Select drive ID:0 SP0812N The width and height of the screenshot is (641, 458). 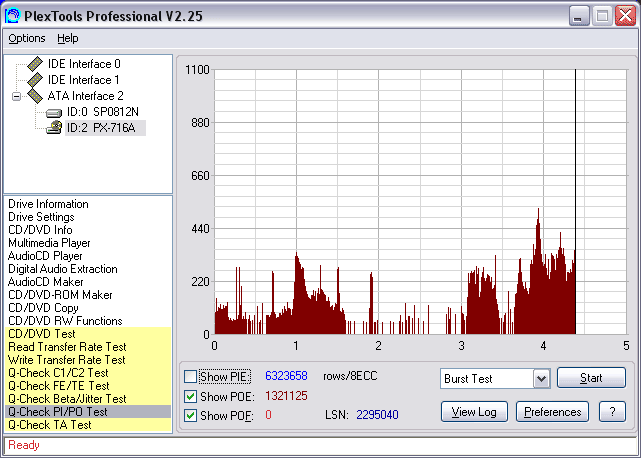103,112
